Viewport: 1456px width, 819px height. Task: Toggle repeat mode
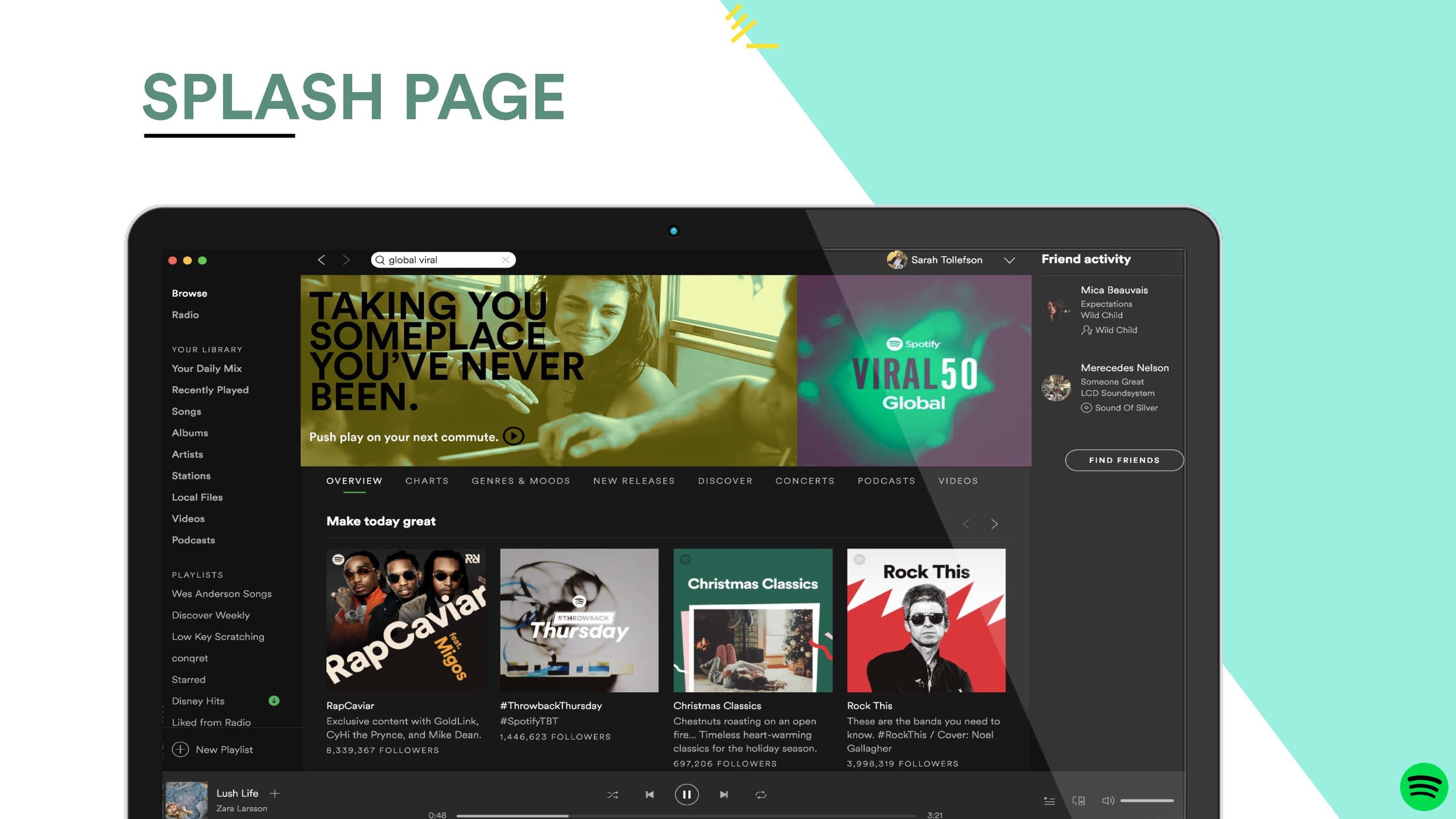(x=761, y=795)
